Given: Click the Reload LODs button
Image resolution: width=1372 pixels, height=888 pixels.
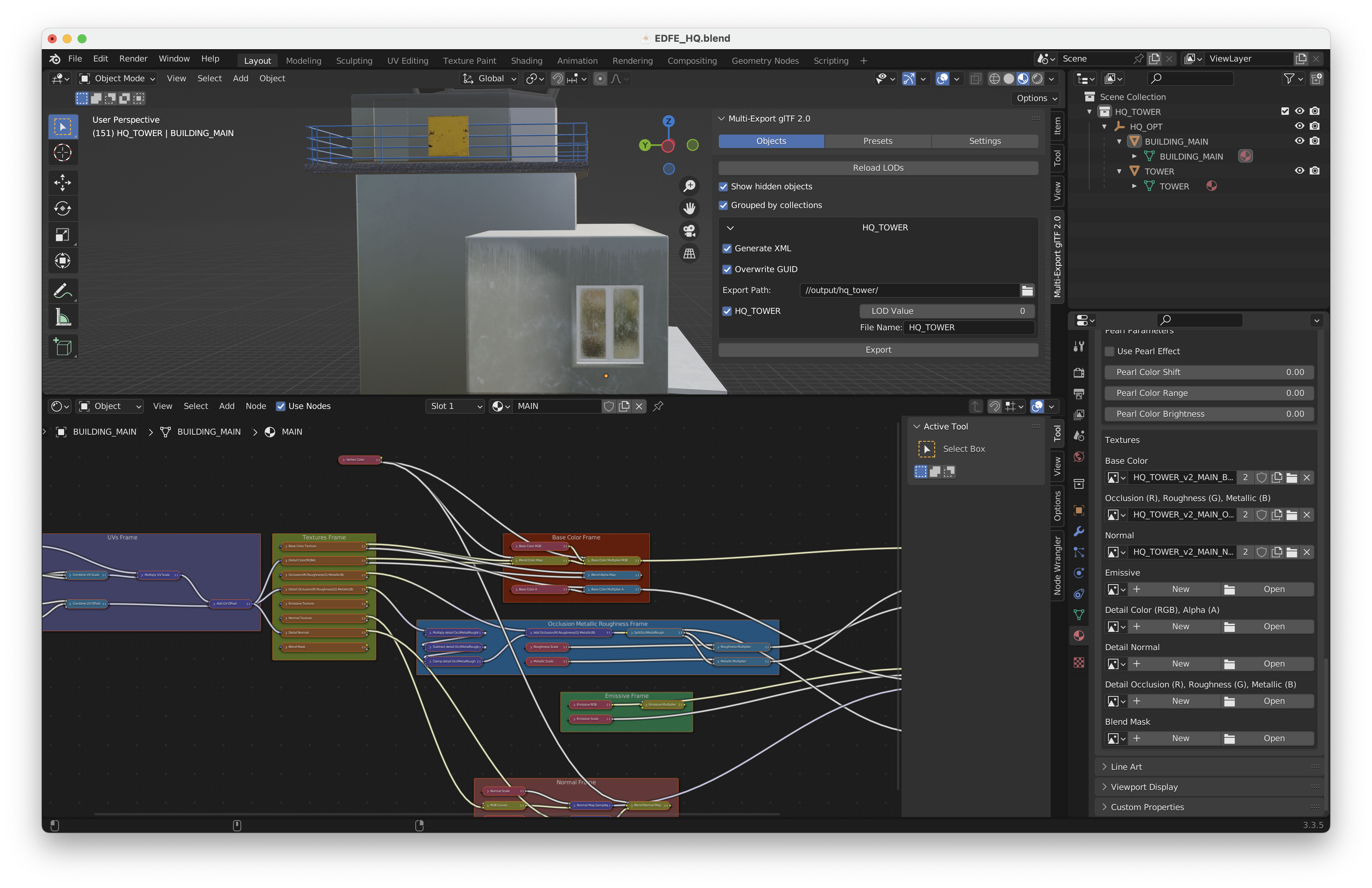Looking at the screenshot, I should (878, 168).
